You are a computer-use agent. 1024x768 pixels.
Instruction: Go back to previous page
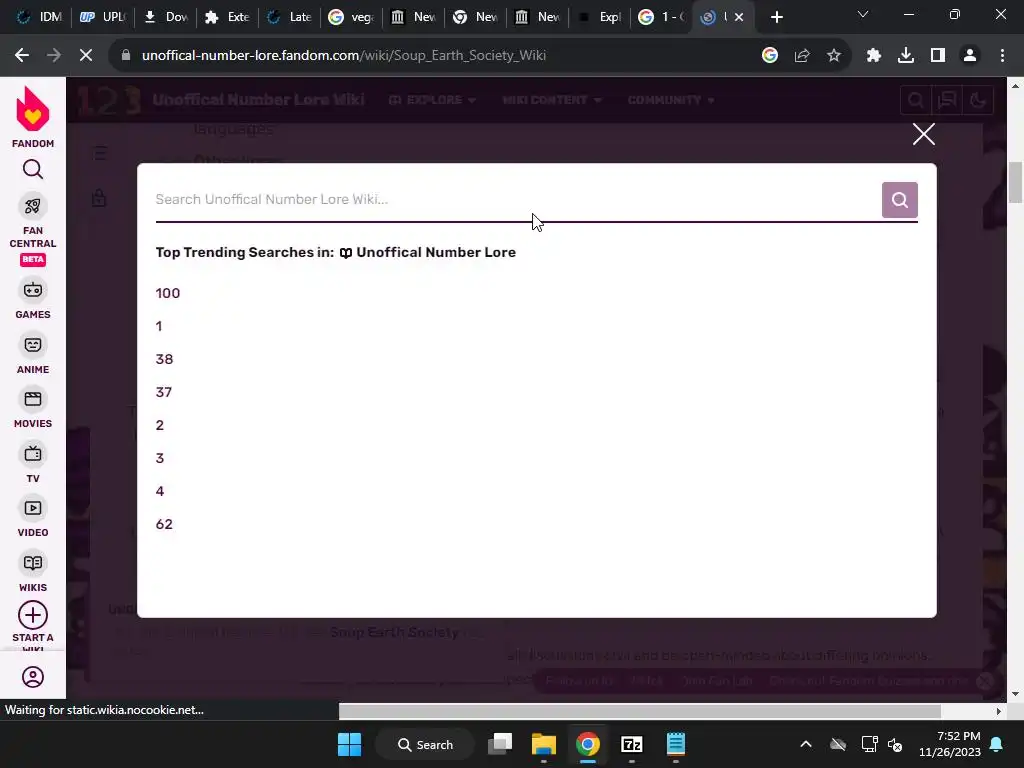(22, 56)
